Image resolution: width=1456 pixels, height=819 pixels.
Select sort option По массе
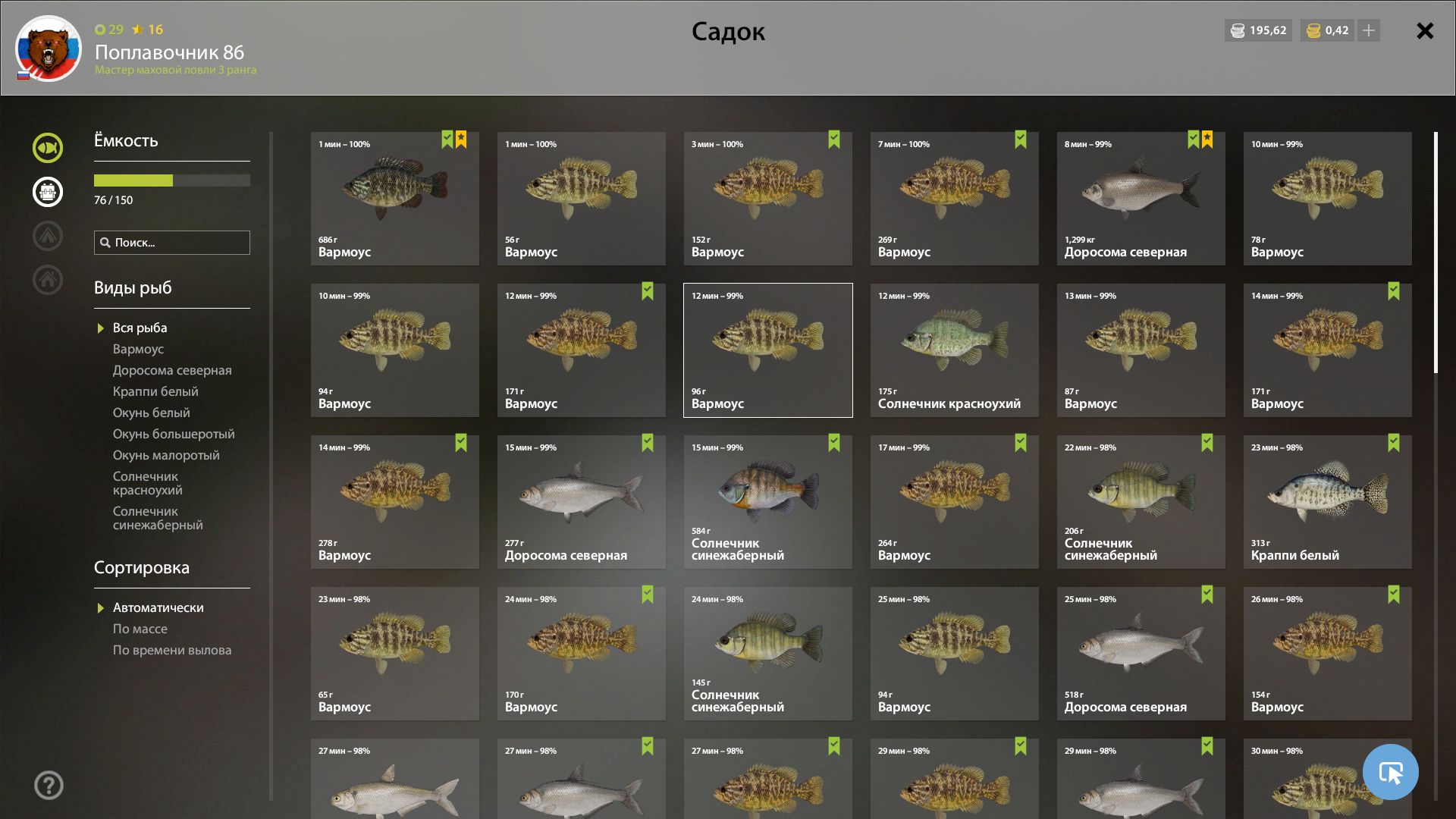[140, 629]
